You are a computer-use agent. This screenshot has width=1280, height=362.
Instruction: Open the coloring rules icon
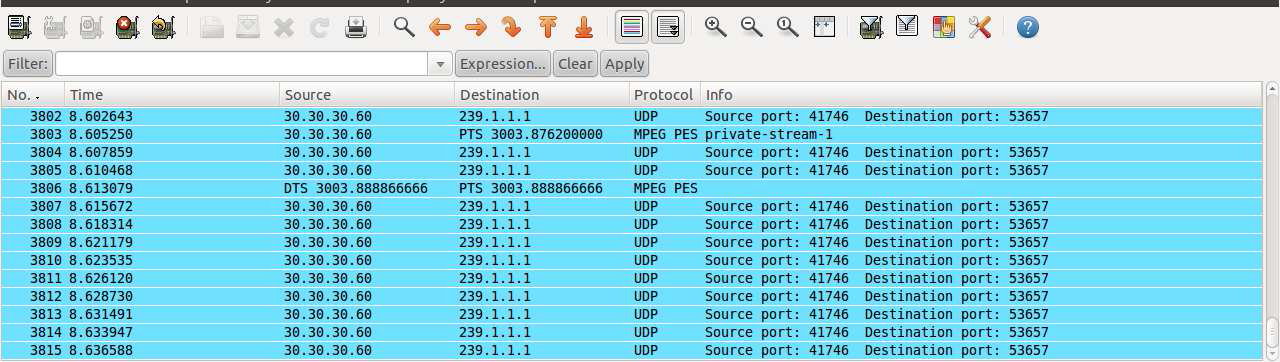coord(943,27)
